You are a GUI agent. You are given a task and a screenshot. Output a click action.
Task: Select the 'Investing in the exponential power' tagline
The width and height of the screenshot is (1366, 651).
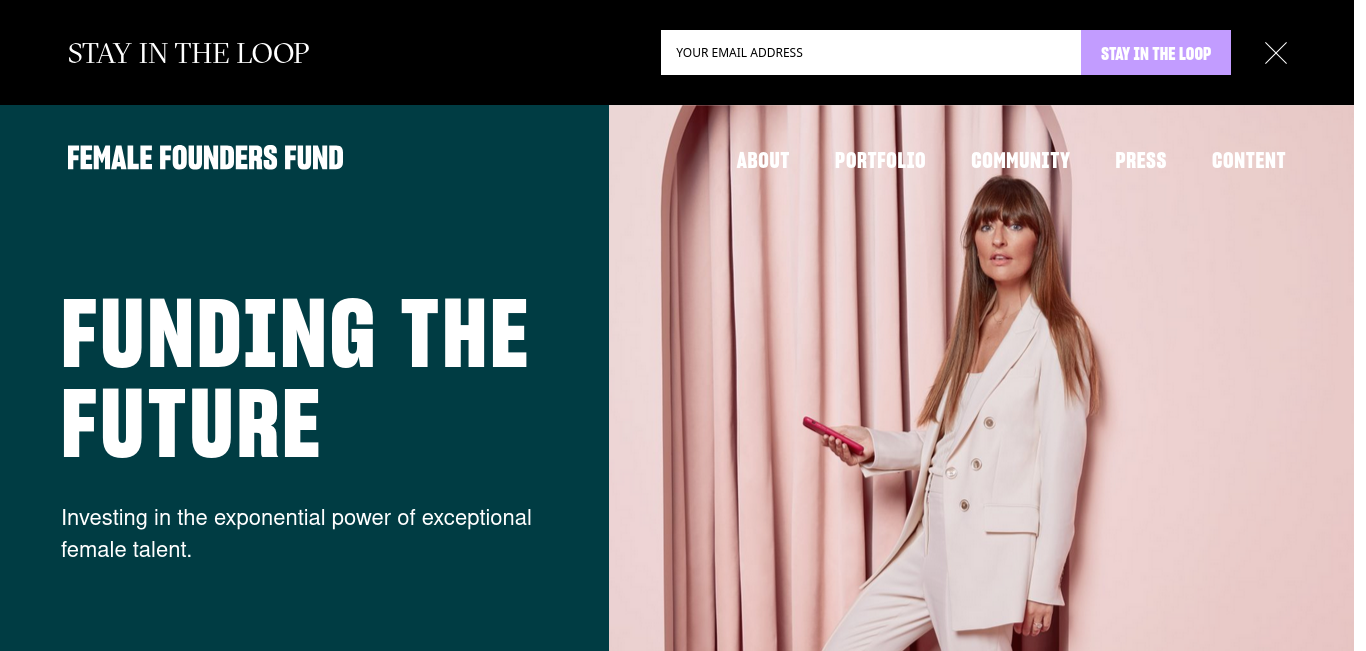point(296,533)
